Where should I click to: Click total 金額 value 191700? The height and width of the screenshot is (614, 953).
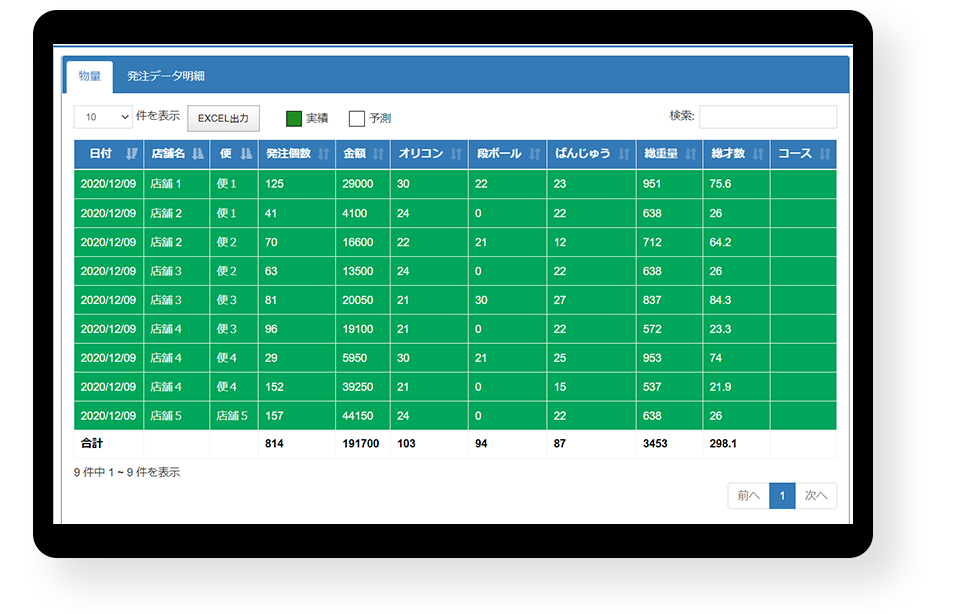360,444
